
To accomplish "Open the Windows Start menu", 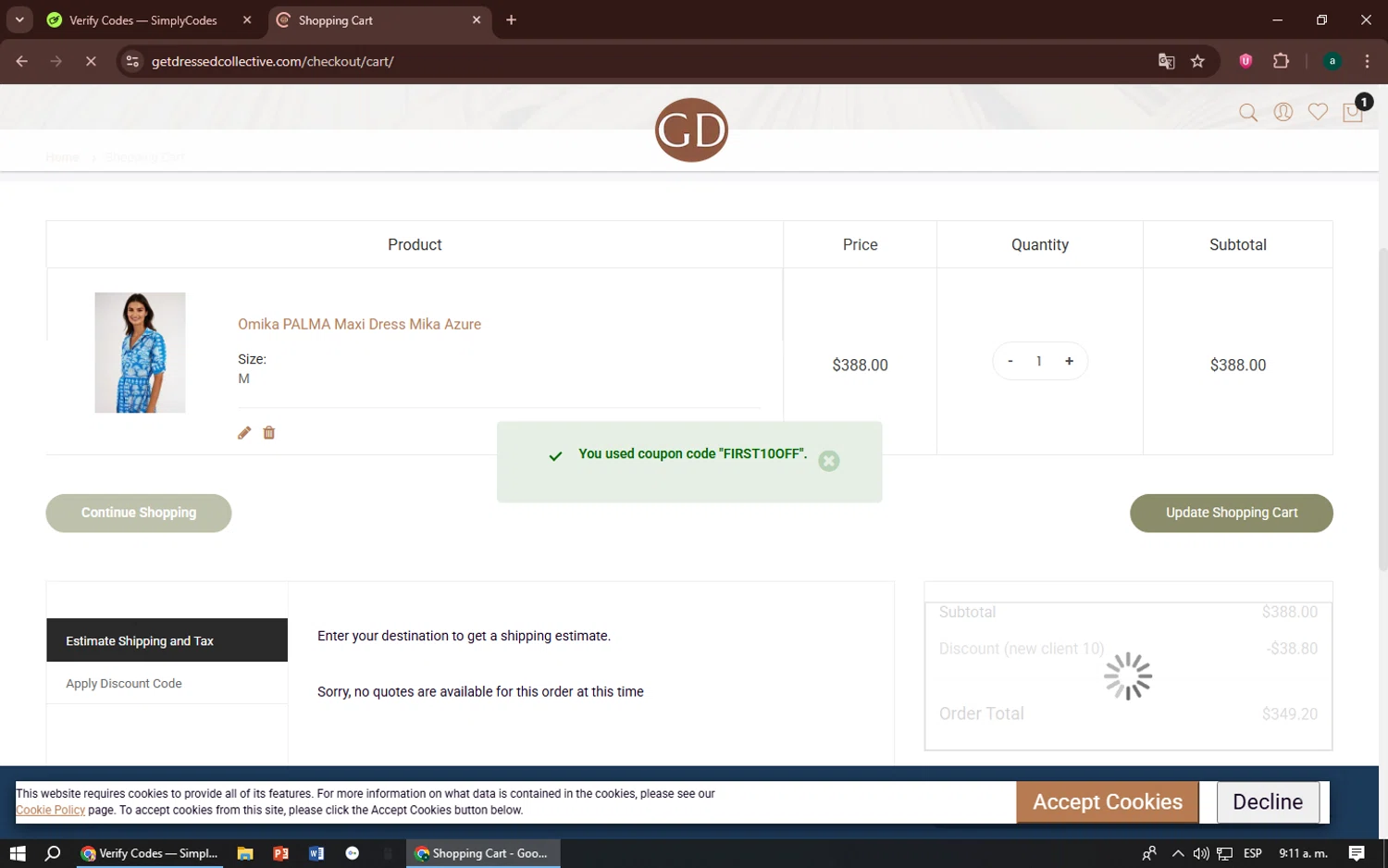I will [x=18, y=853].
